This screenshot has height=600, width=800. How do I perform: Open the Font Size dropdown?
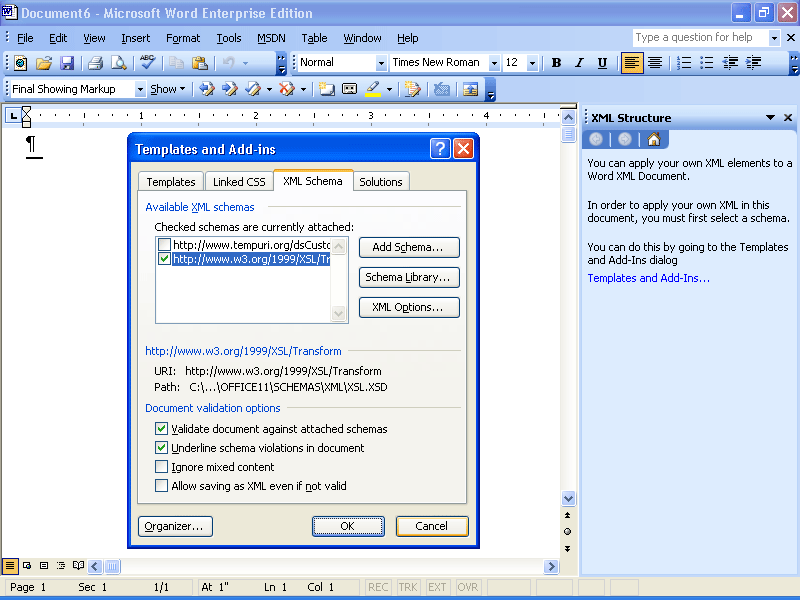pyautogui.click(x=531, y=62)
